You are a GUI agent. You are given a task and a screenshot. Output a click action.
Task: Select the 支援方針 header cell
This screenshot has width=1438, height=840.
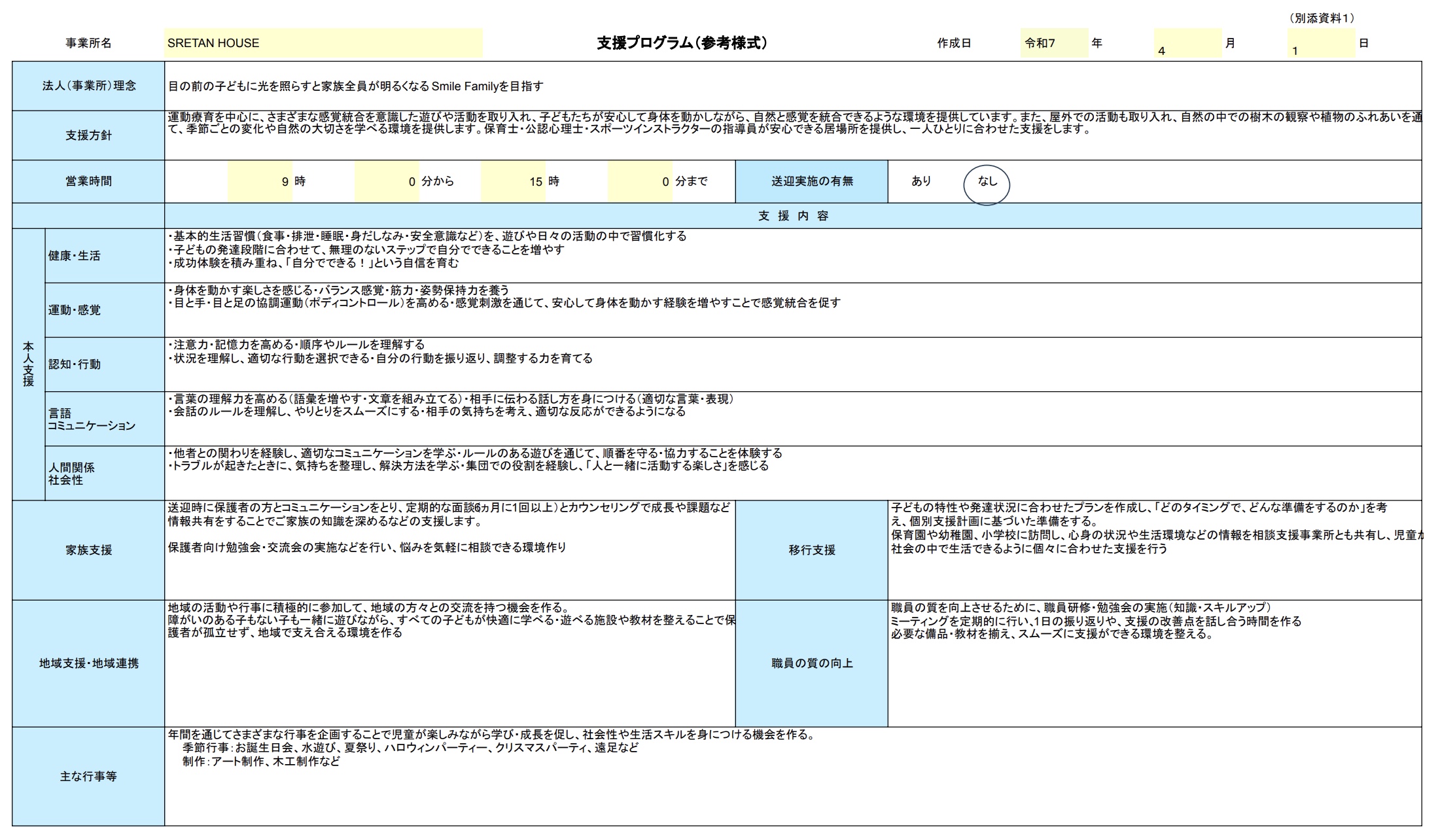point(88,135)
